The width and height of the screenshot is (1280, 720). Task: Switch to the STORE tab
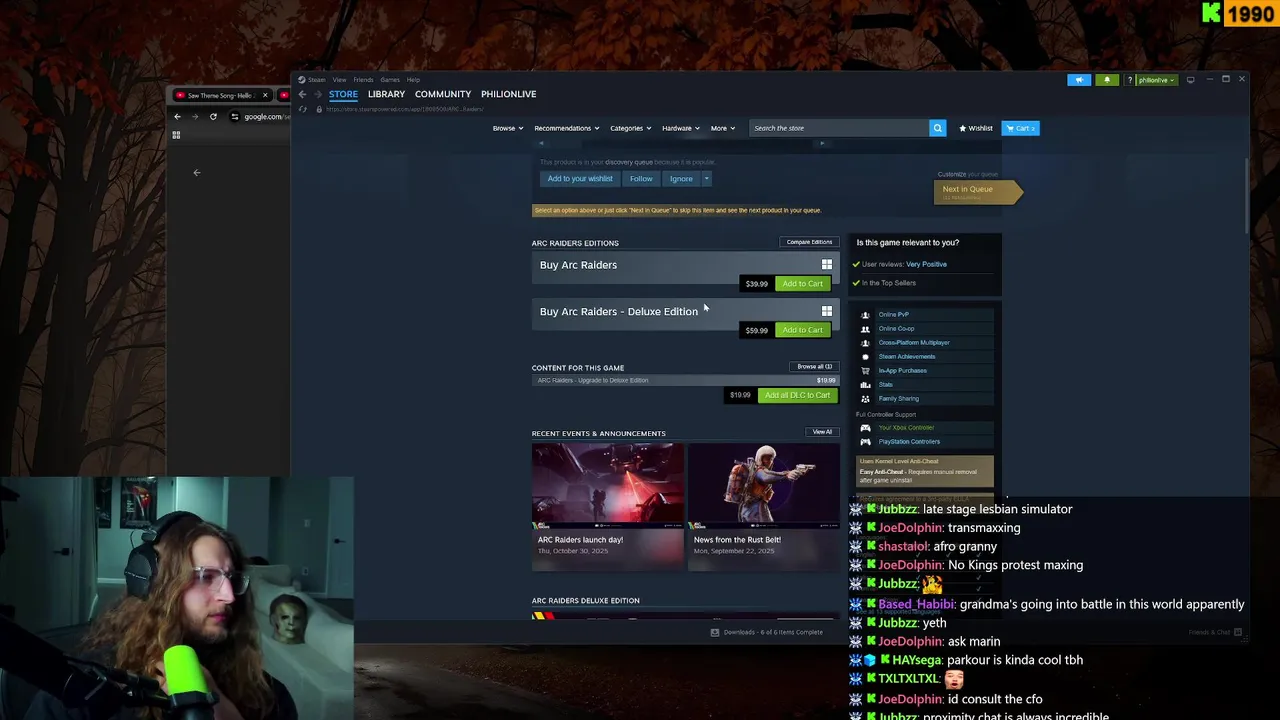pyautogui.click(x=343, y=94)
